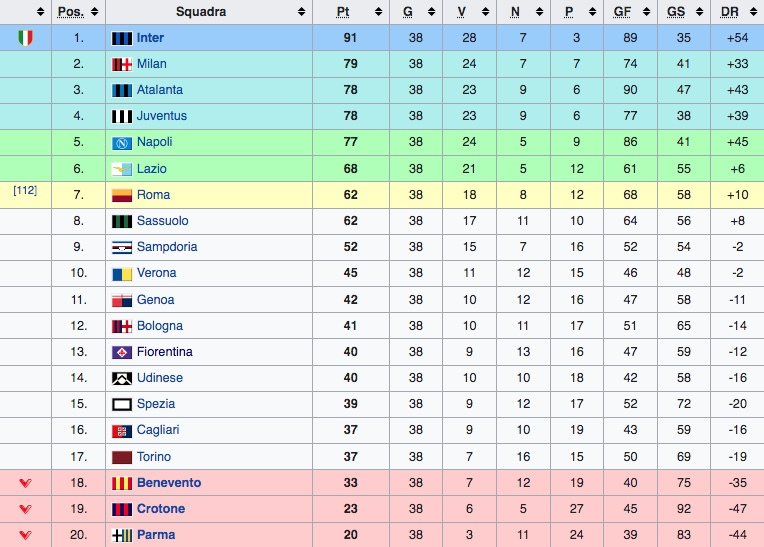
Task: Click the Udinese black-and-white flag icon
Action: [122, 378]
